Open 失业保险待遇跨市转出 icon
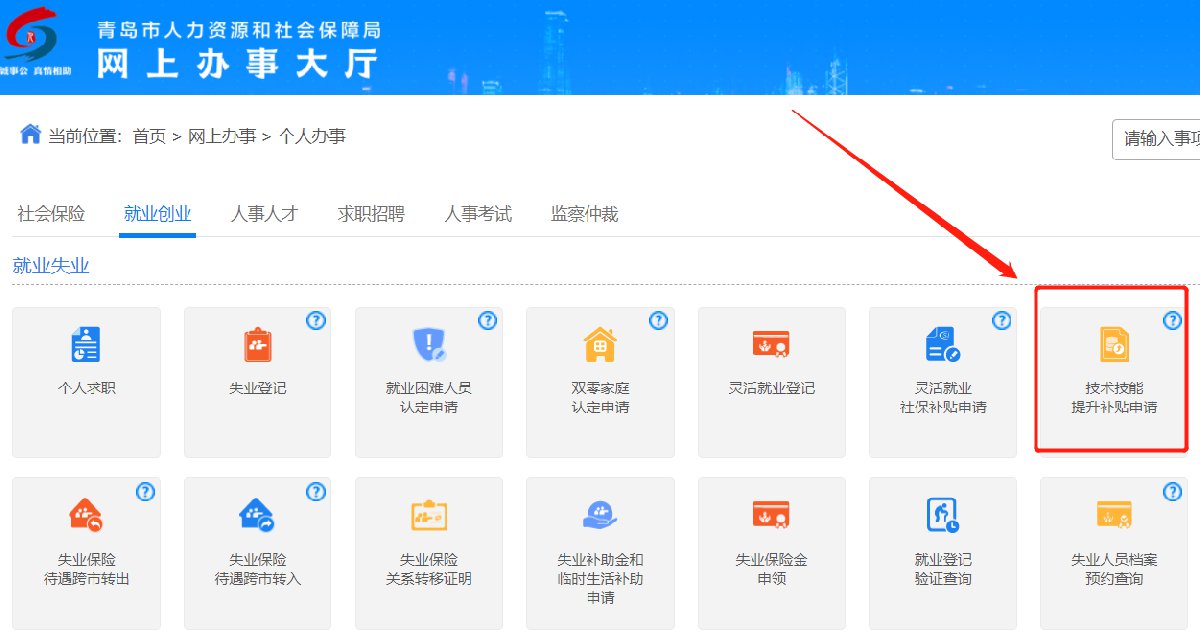 tap(86, 516)
